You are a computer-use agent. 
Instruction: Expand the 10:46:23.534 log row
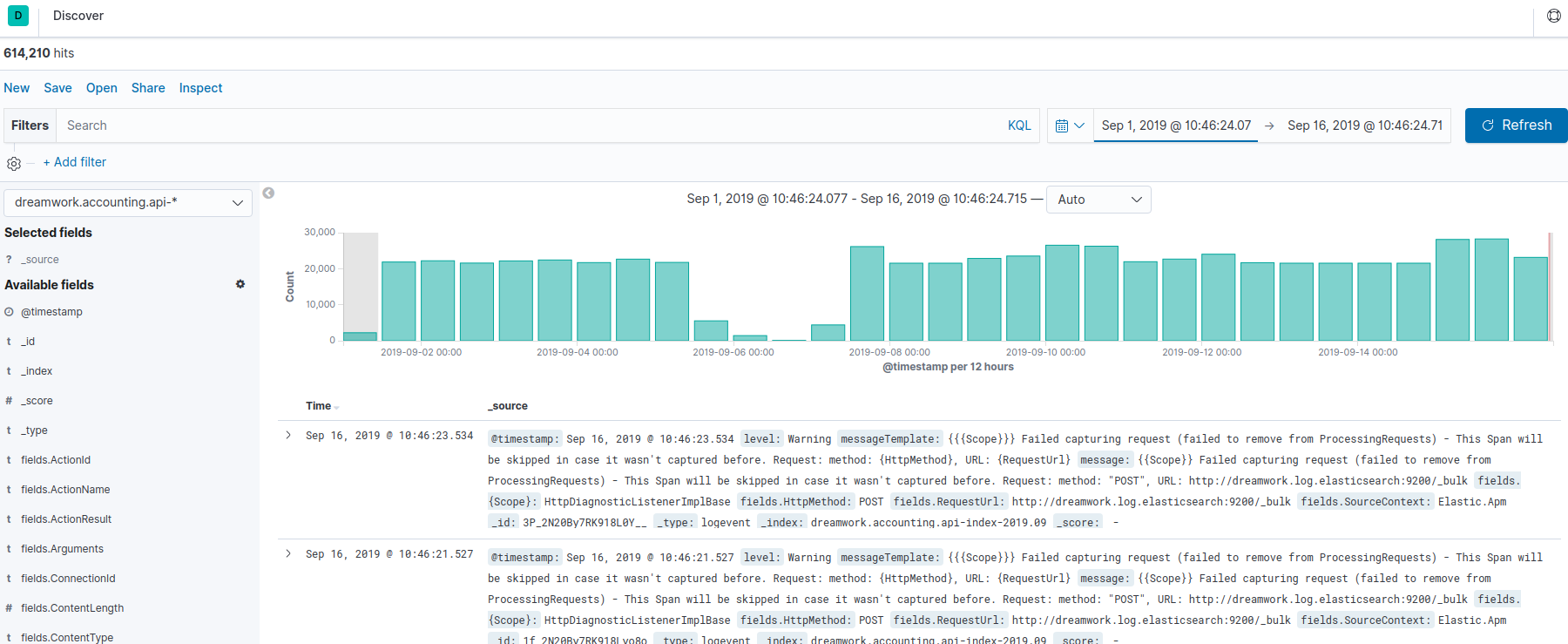(x=288, y=435)
